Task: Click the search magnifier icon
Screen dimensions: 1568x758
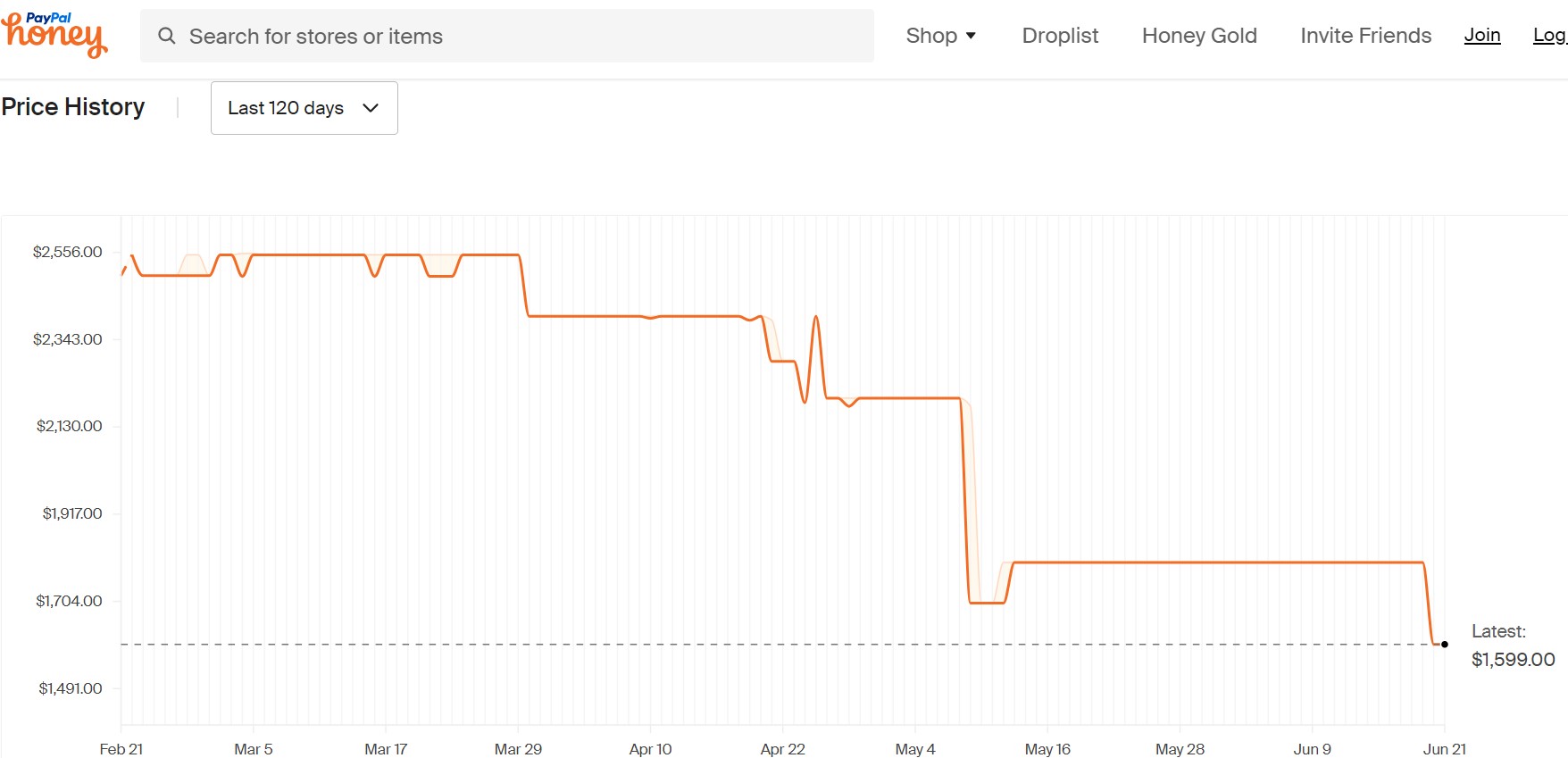Action: tap(167, 36)
